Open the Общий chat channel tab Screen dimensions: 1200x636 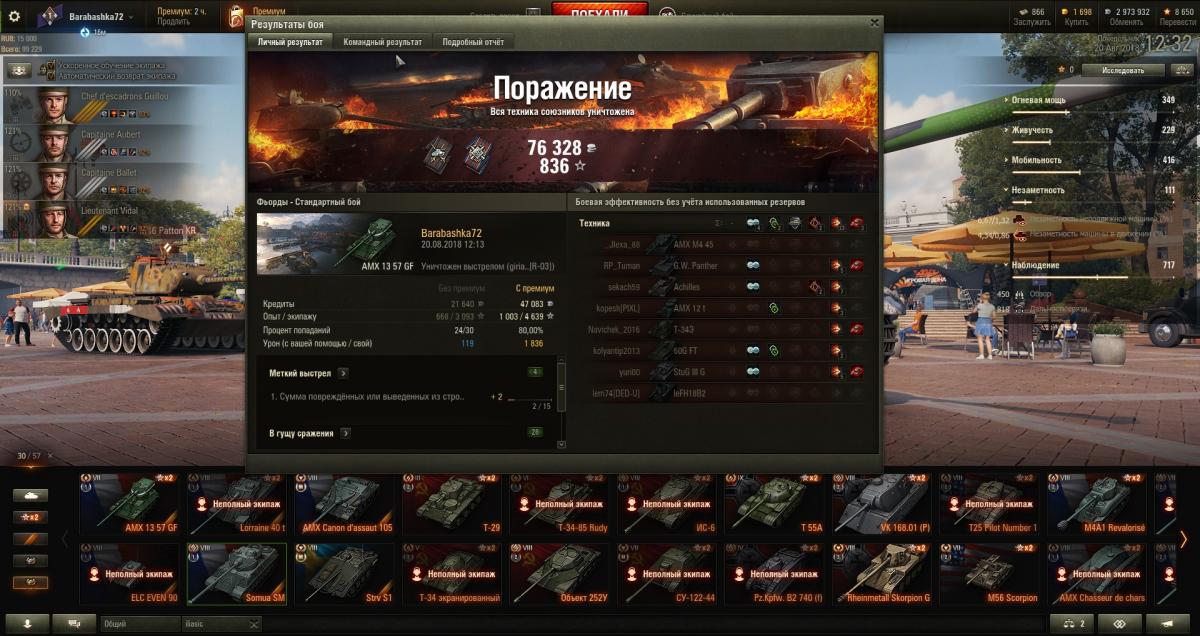pos(139,623)
